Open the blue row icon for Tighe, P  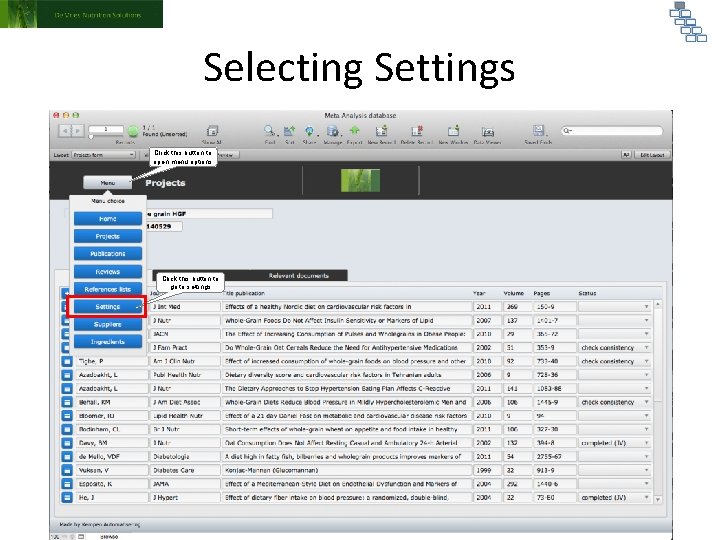point(67,361)
